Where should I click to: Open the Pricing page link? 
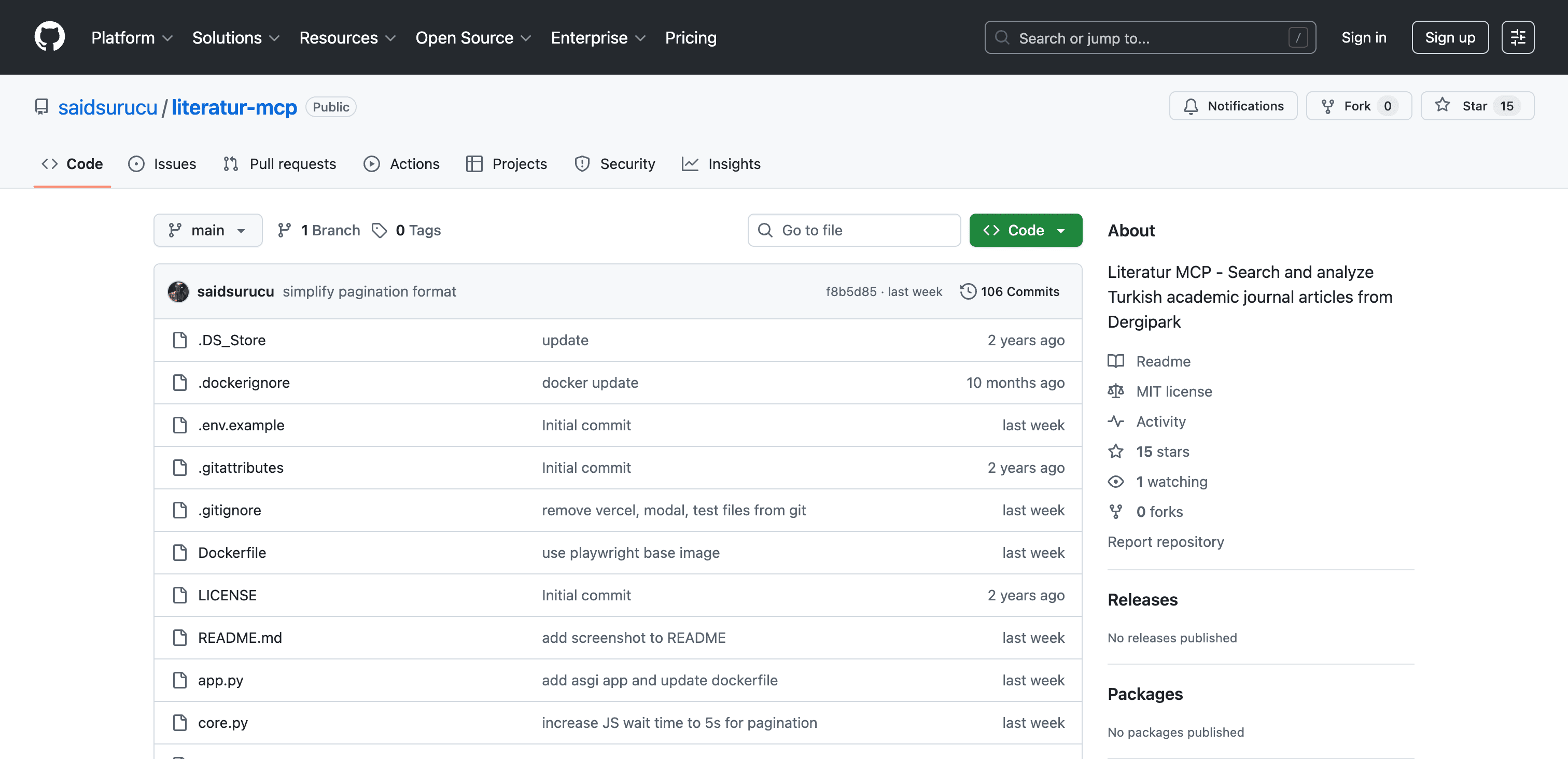[690, 38]
